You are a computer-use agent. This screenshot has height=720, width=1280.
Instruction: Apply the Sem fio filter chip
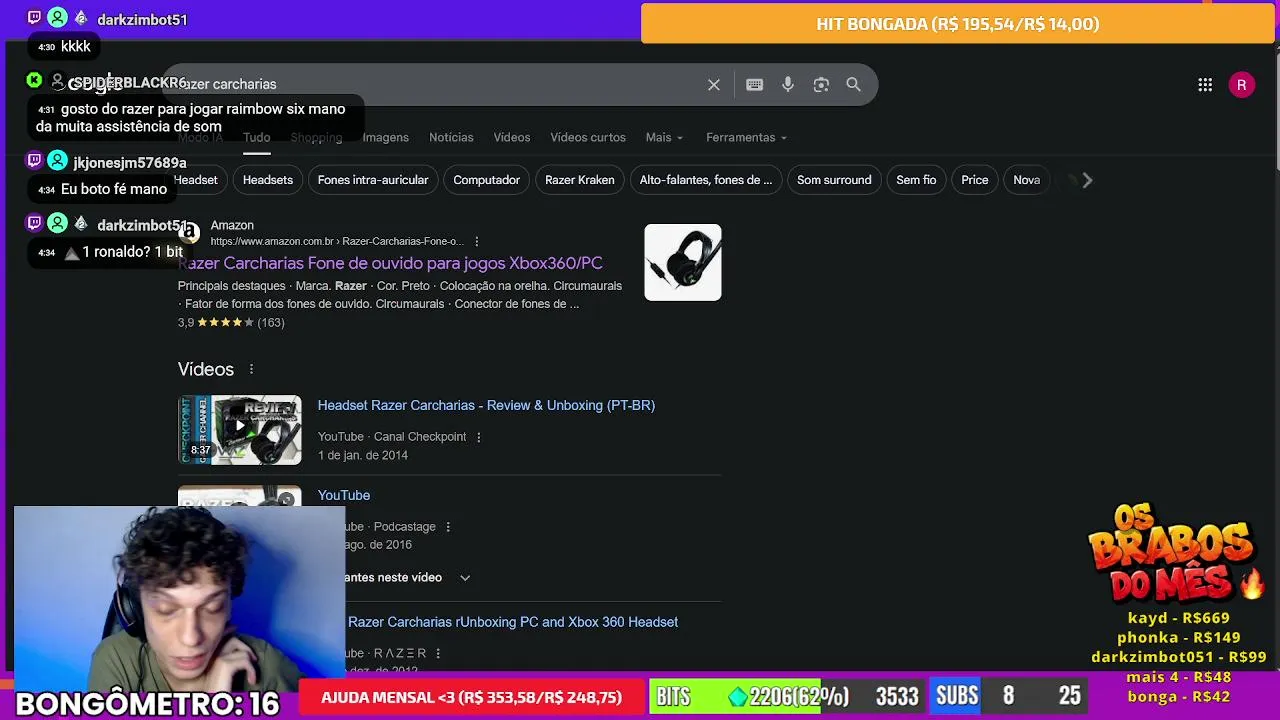[916, 180]
